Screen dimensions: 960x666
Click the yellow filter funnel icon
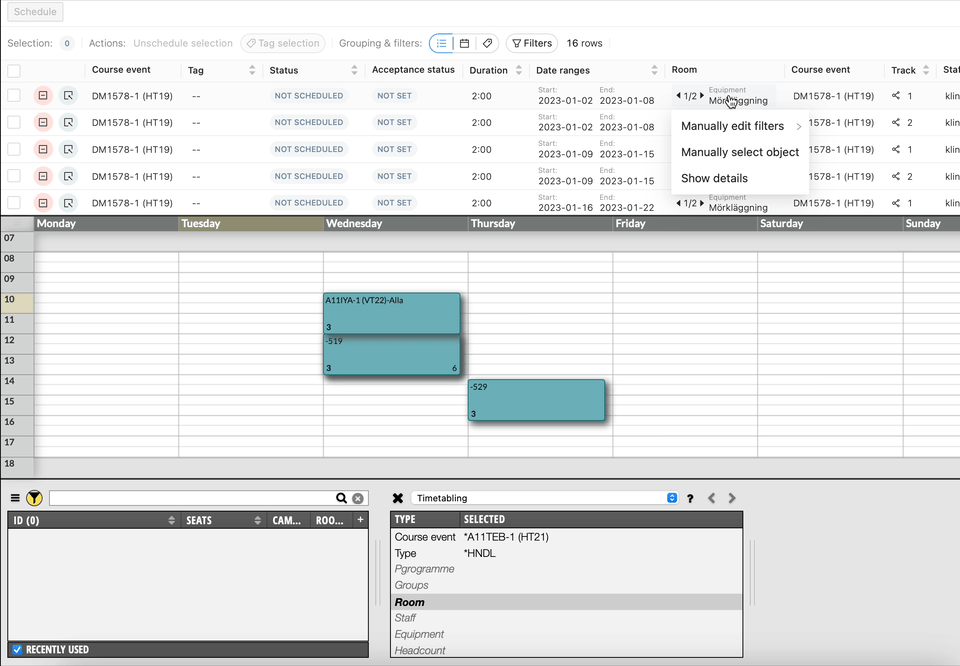[34, 498]
